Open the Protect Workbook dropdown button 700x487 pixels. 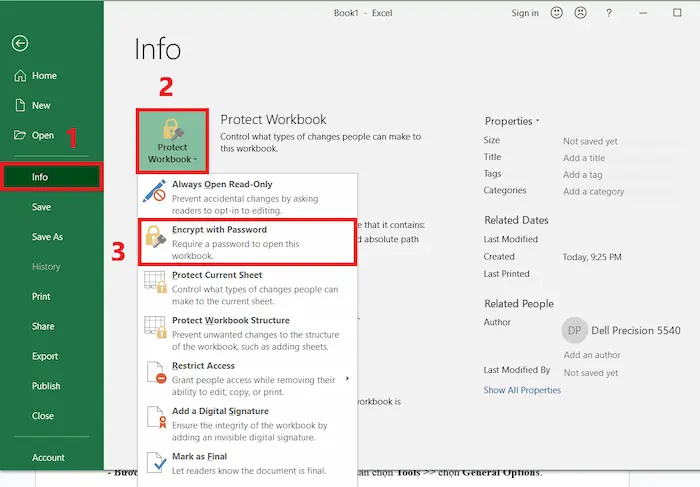pyautogui.click(x=173, y=141)
